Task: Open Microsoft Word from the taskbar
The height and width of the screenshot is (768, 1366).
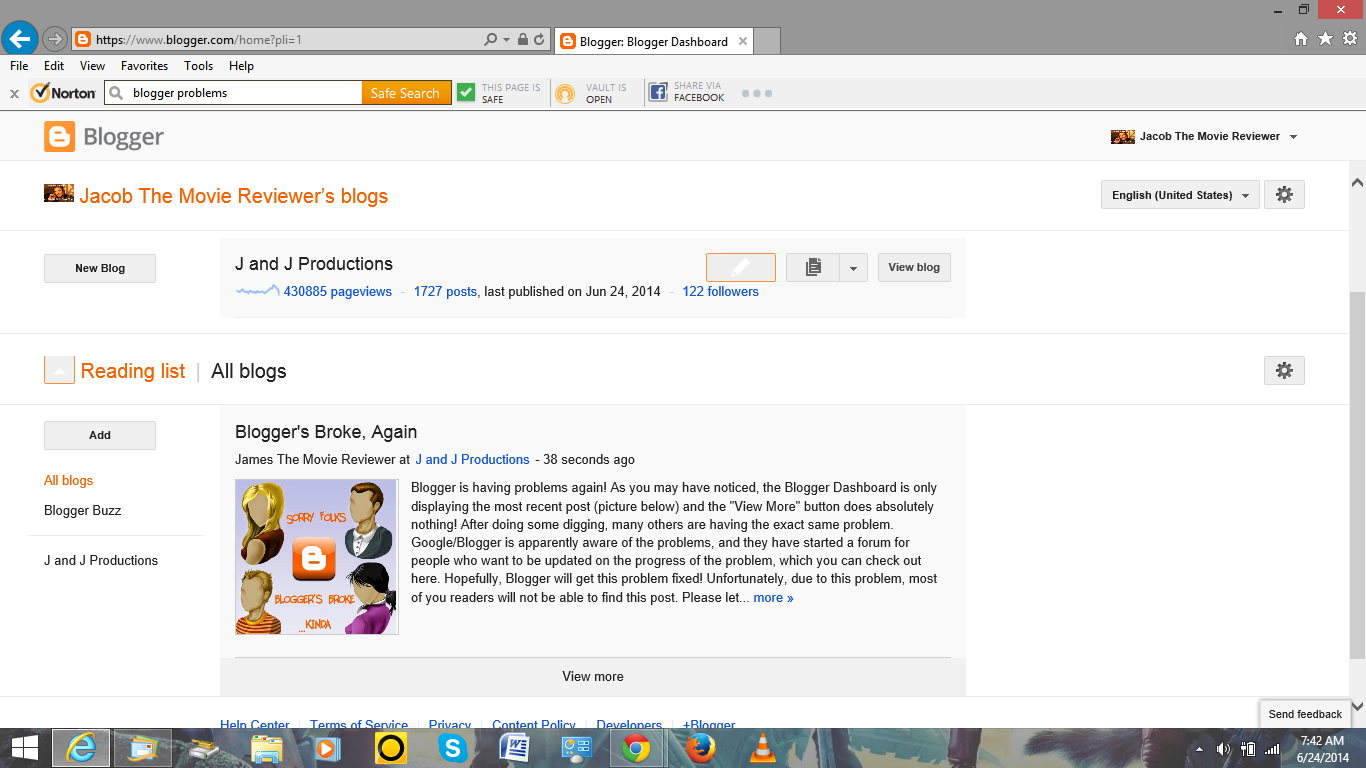Action: coord(515,748)
